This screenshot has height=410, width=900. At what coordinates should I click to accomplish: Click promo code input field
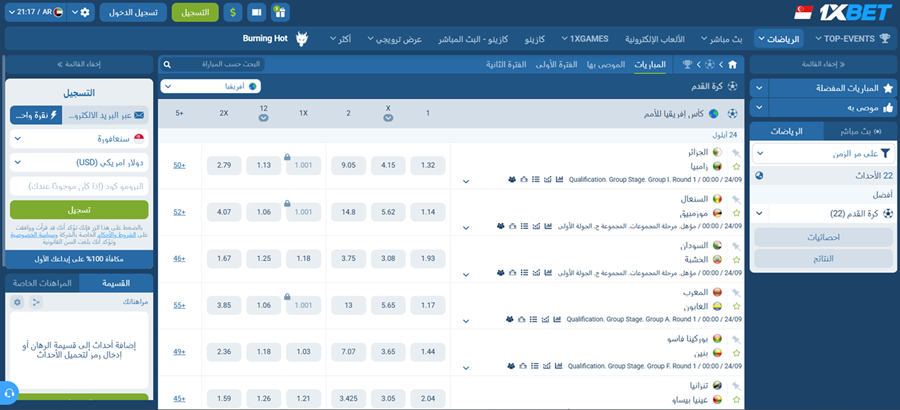pos(79,186)
